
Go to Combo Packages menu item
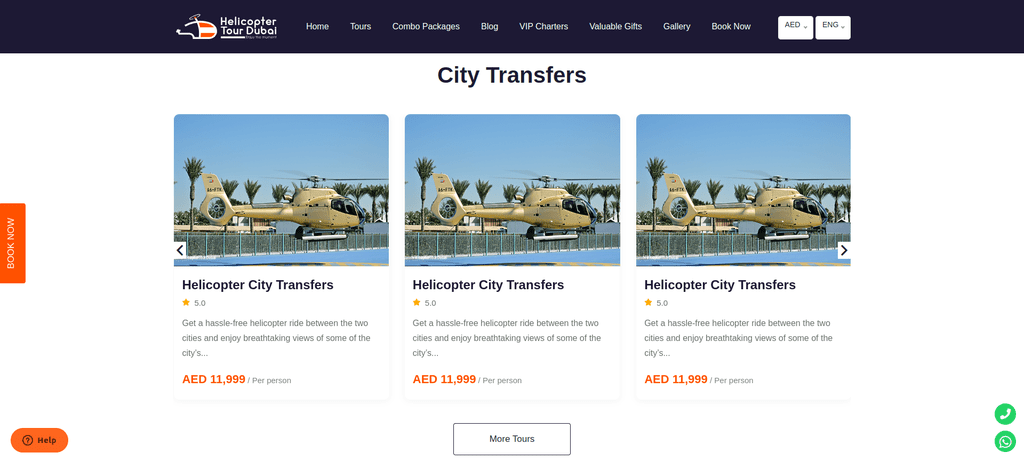pos(426,27)
